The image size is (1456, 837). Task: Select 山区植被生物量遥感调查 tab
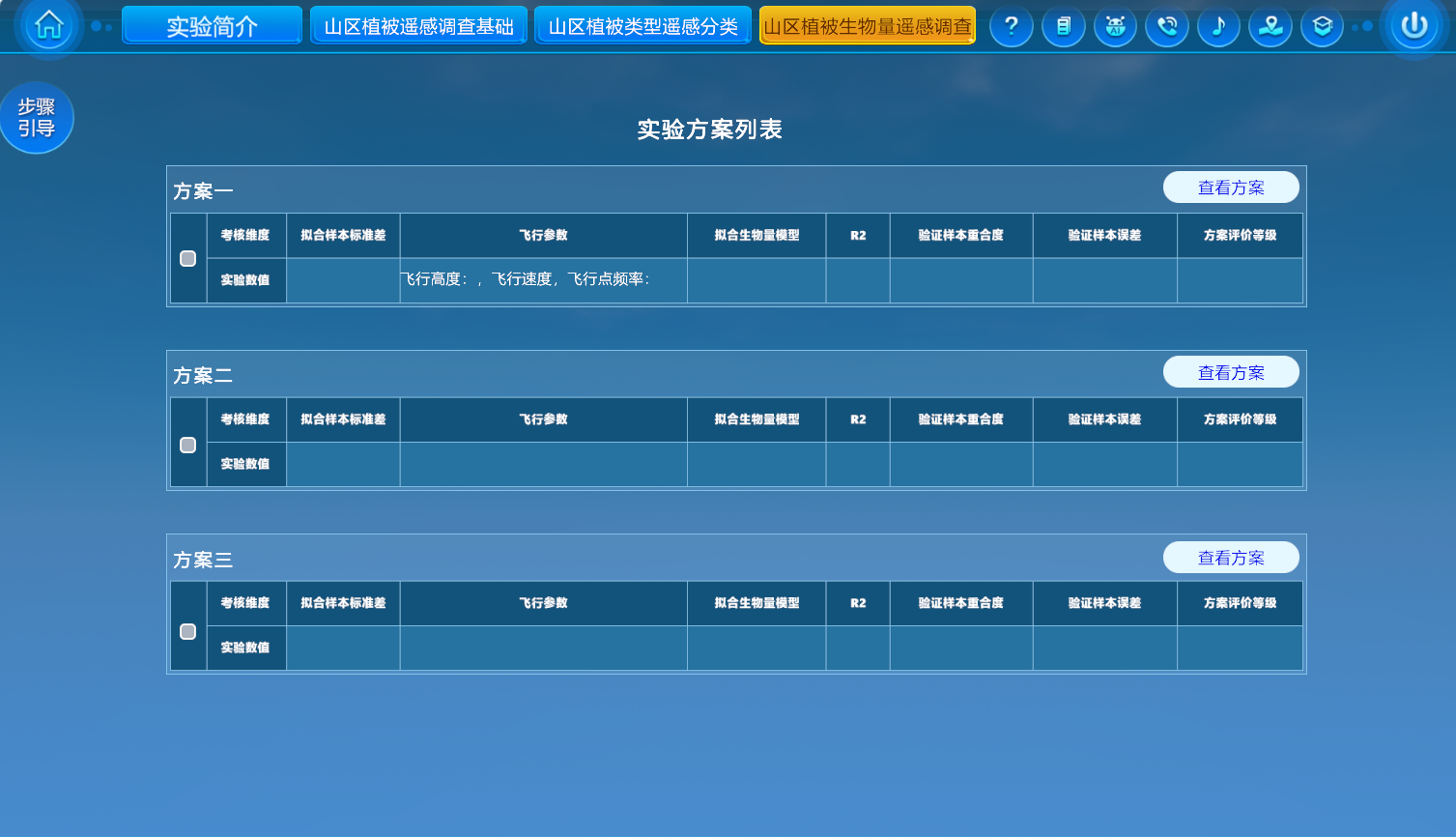coord(867,26)
